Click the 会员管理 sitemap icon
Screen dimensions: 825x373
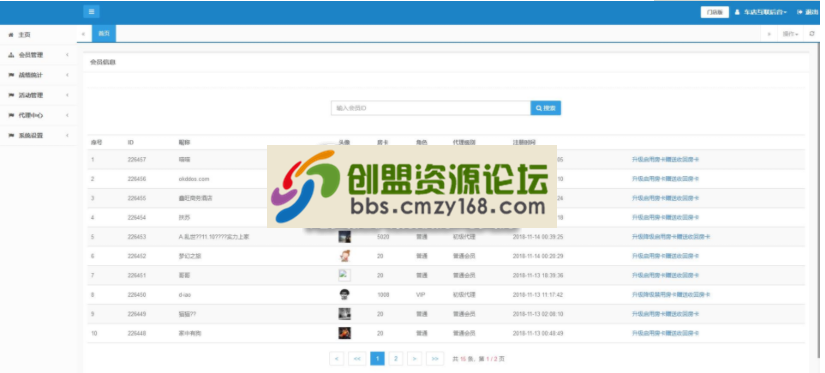coord(11,55)
